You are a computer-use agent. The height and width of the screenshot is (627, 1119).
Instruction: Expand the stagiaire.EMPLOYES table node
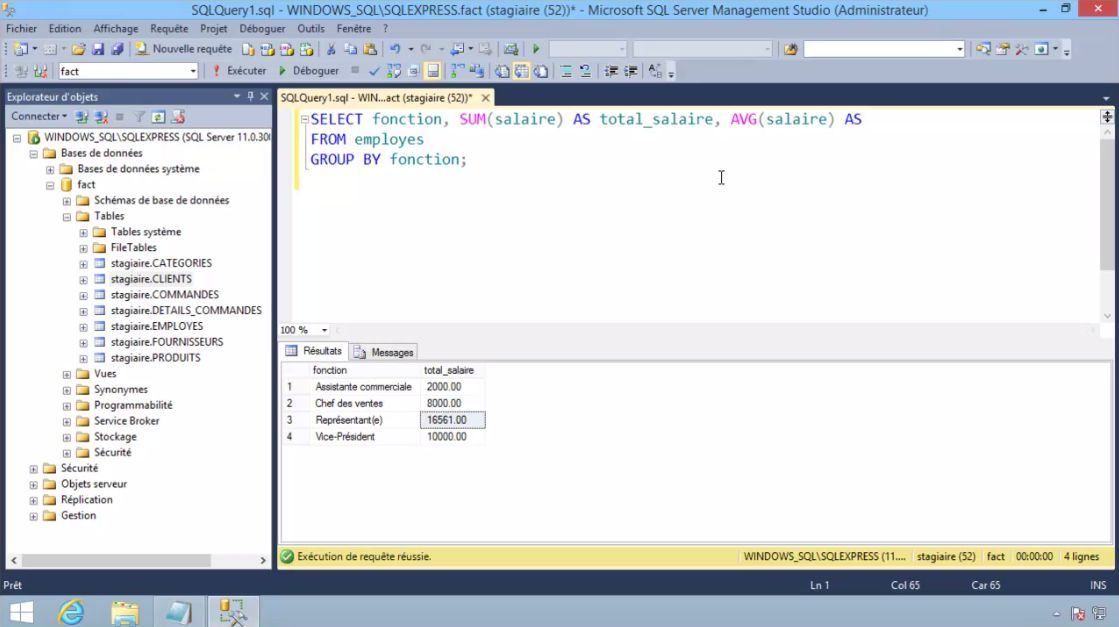(83, 327)
